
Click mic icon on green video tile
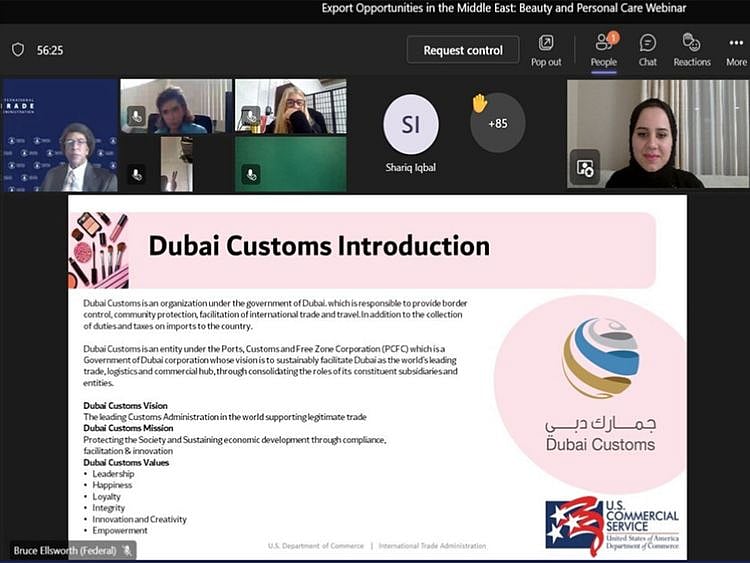[251, 174]
